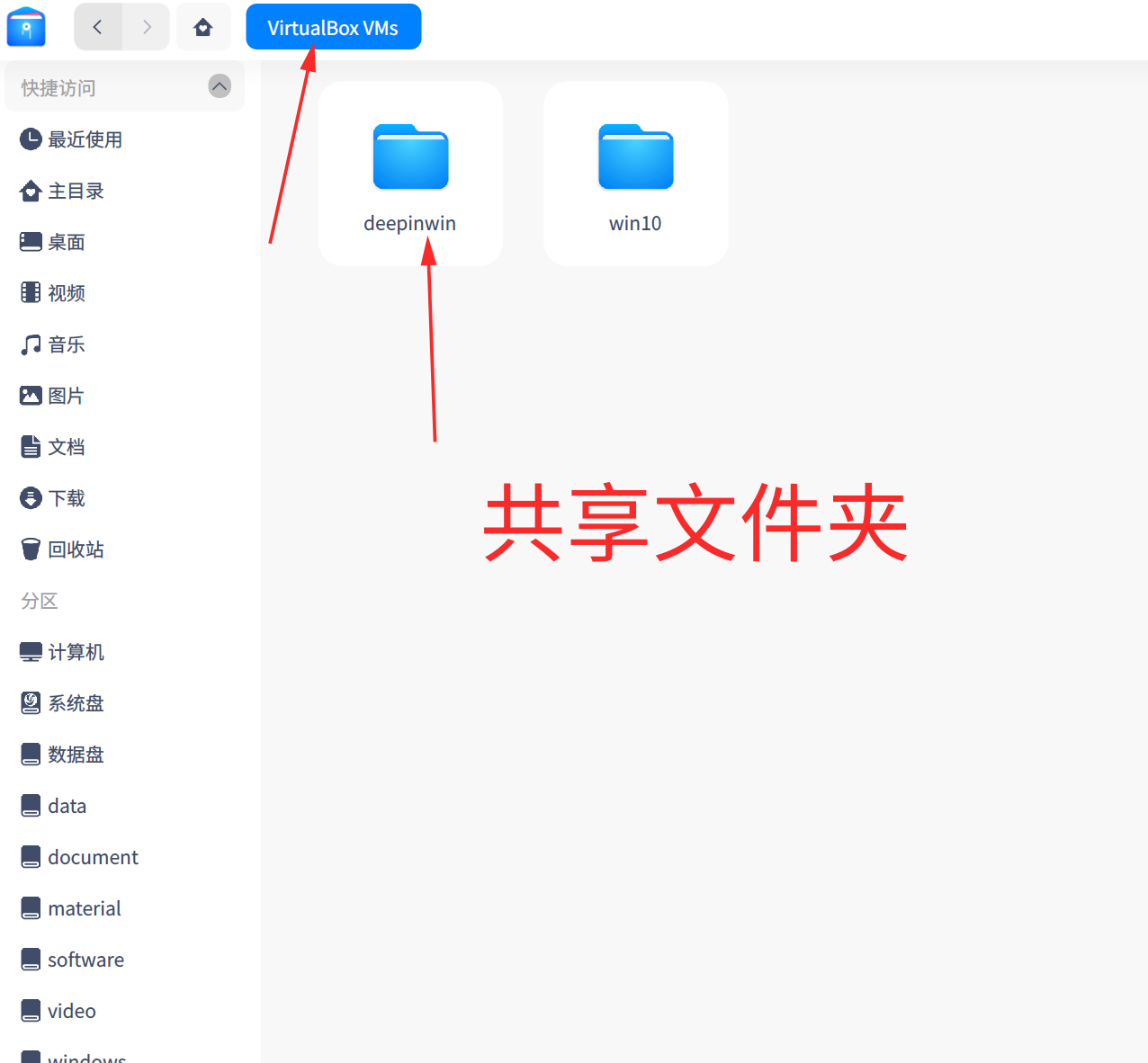
Task: Click the data partition drive icon
Action: coord(31,806)
